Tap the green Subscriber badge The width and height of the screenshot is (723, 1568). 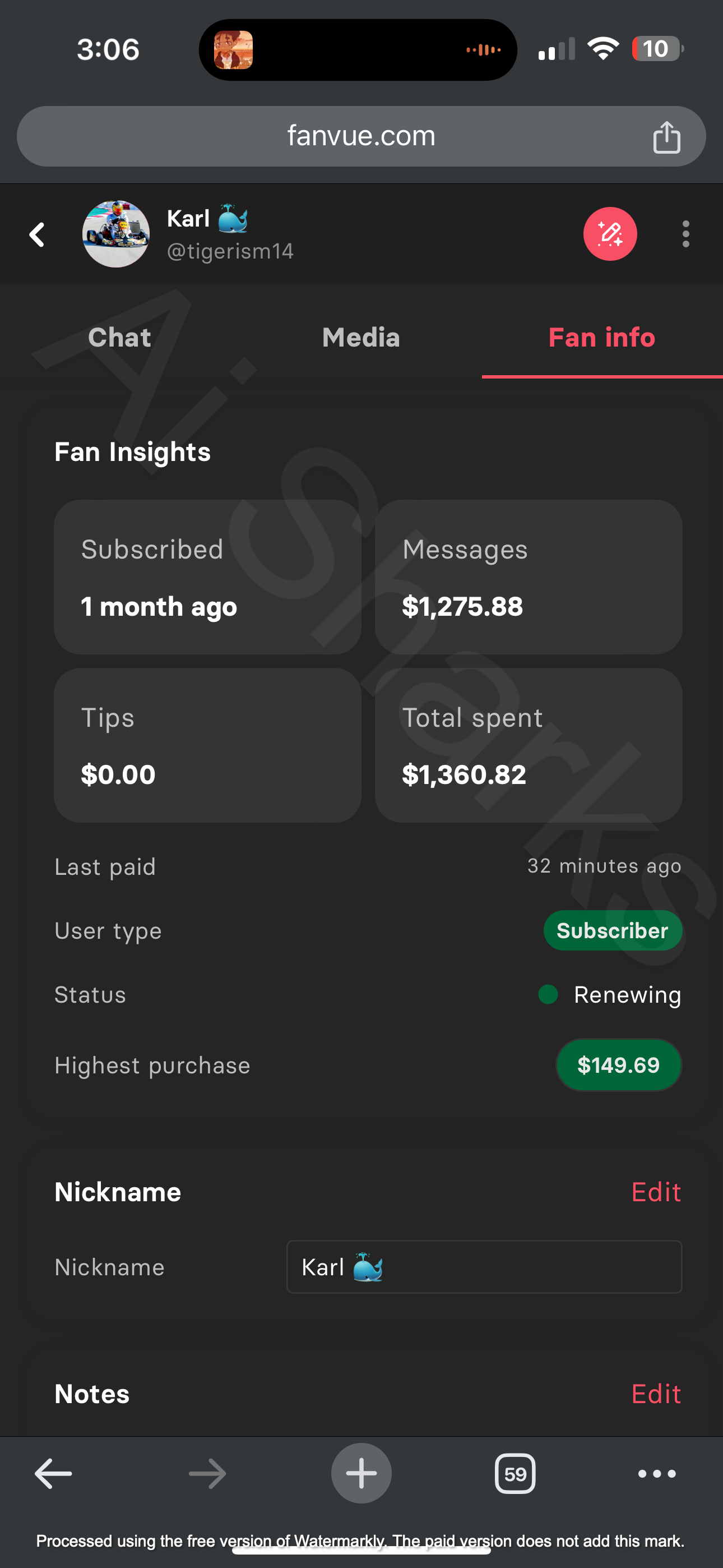tap(612, 931)
